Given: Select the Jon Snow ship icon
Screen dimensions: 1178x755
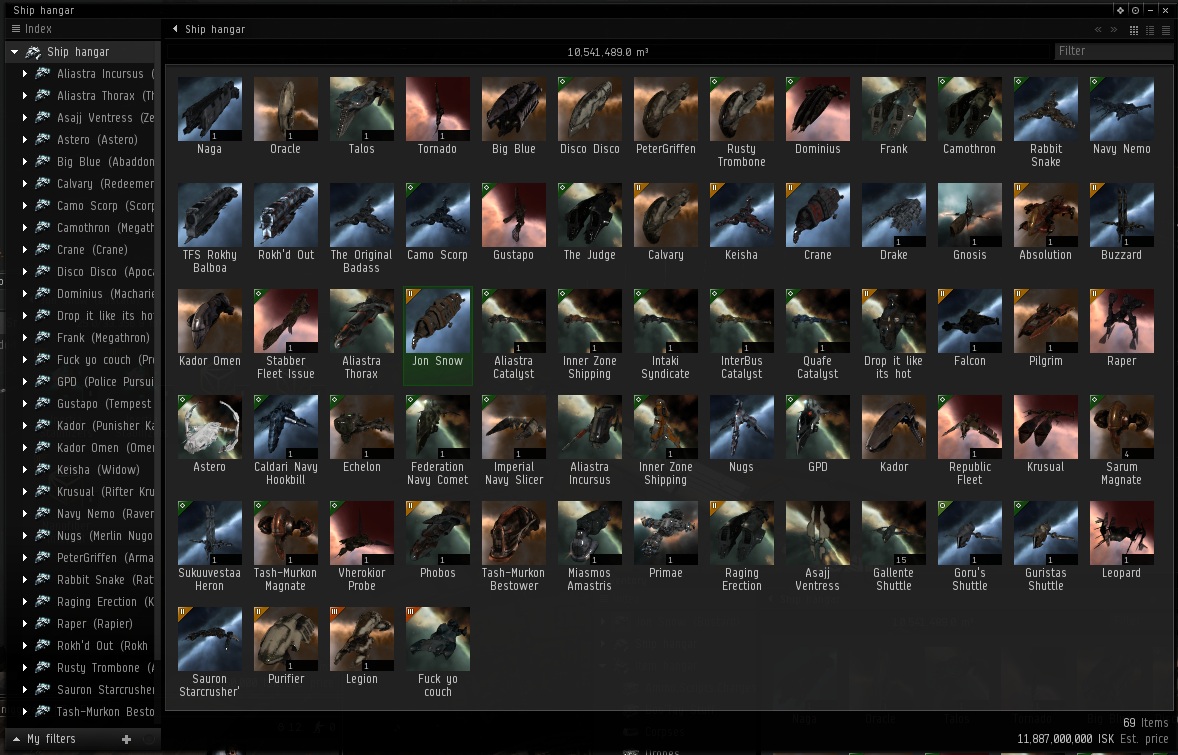Looking at the screenshot, I should [x=437, y=321].
